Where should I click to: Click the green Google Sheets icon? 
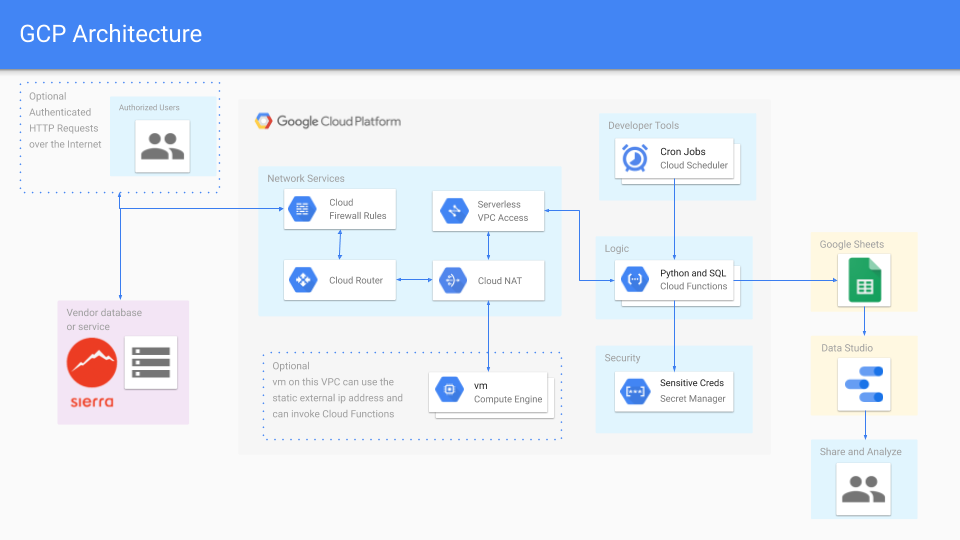(x=864, y=280)
